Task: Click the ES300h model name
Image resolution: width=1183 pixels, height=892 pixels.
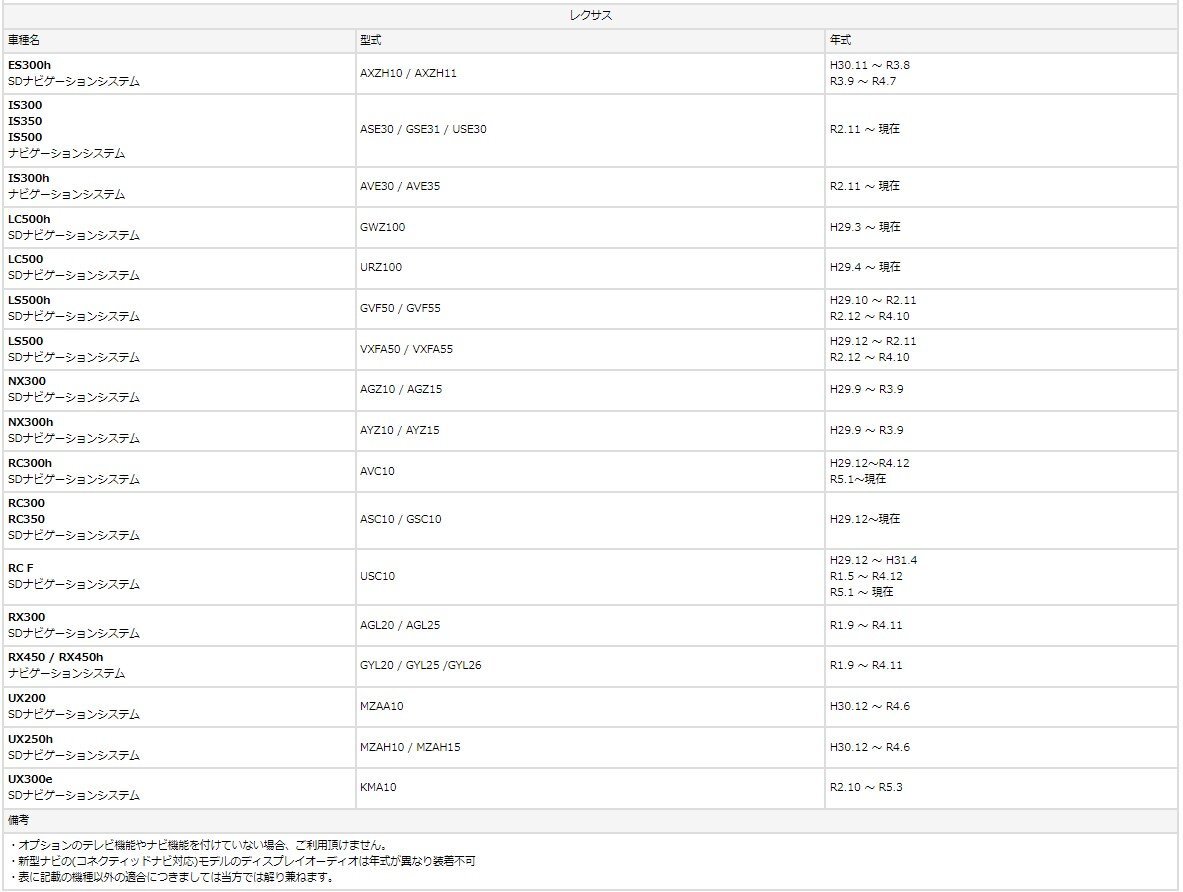Action: point(29,66)
